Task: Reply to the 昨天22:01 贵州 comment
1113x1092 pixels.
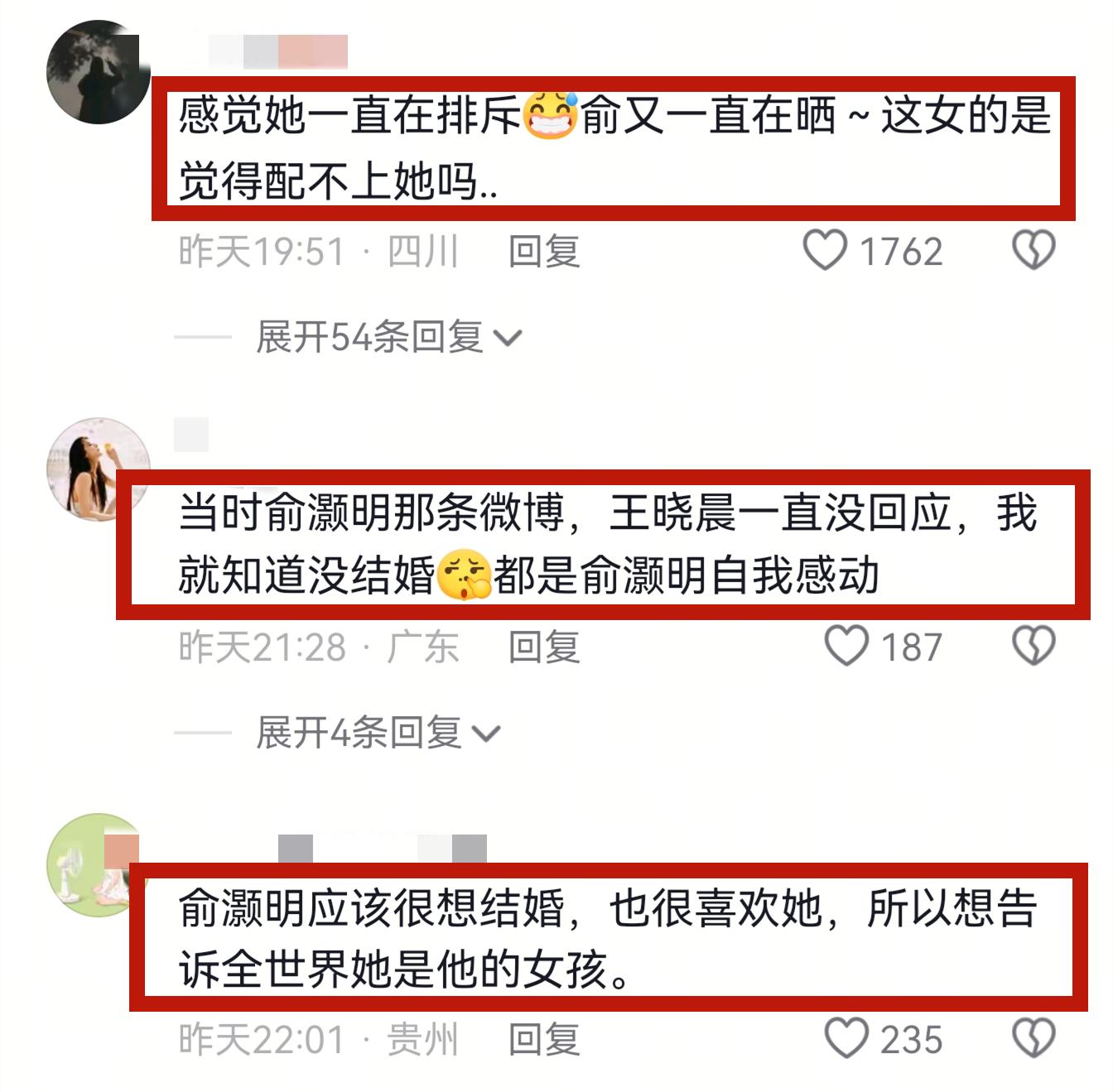Action: pyautogui.click(x=544, y=1039)
